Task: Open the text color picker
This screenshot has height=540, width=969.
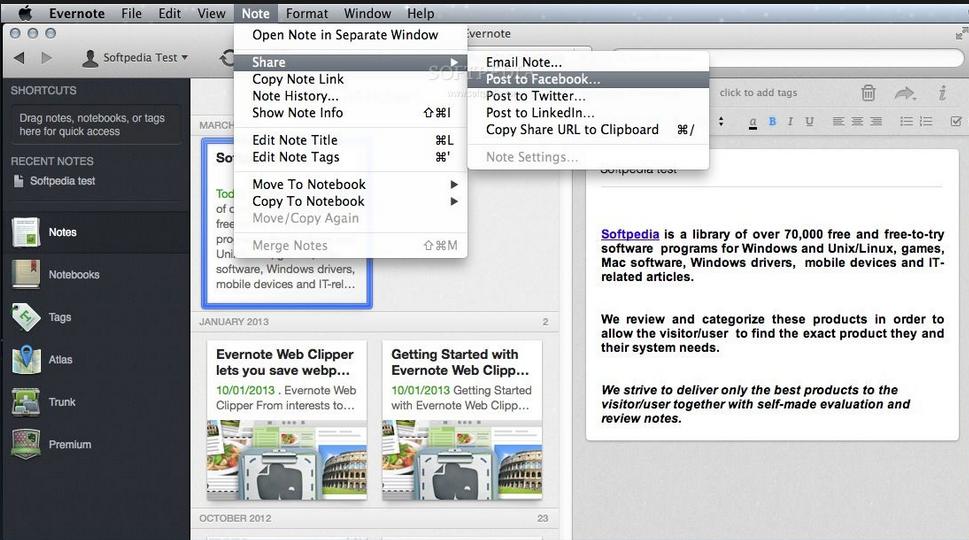Action: coord(752,122)
